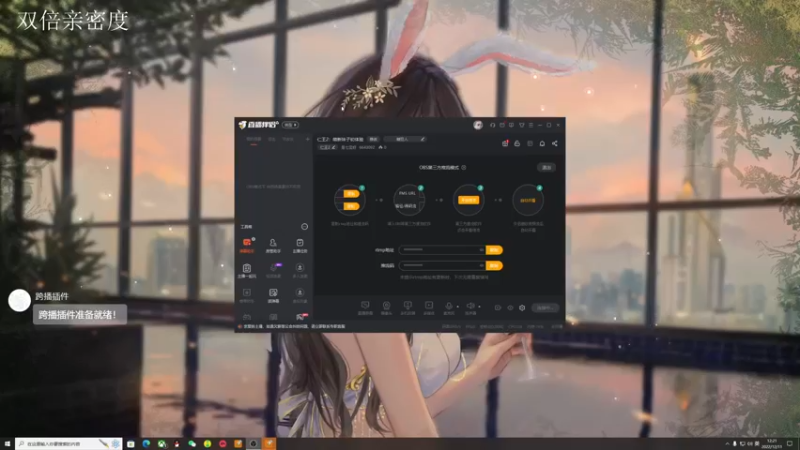Copy the rtmp address with yellow button
Image resolution: width=800 pixels, height=450 pixels.
[494, 250]
